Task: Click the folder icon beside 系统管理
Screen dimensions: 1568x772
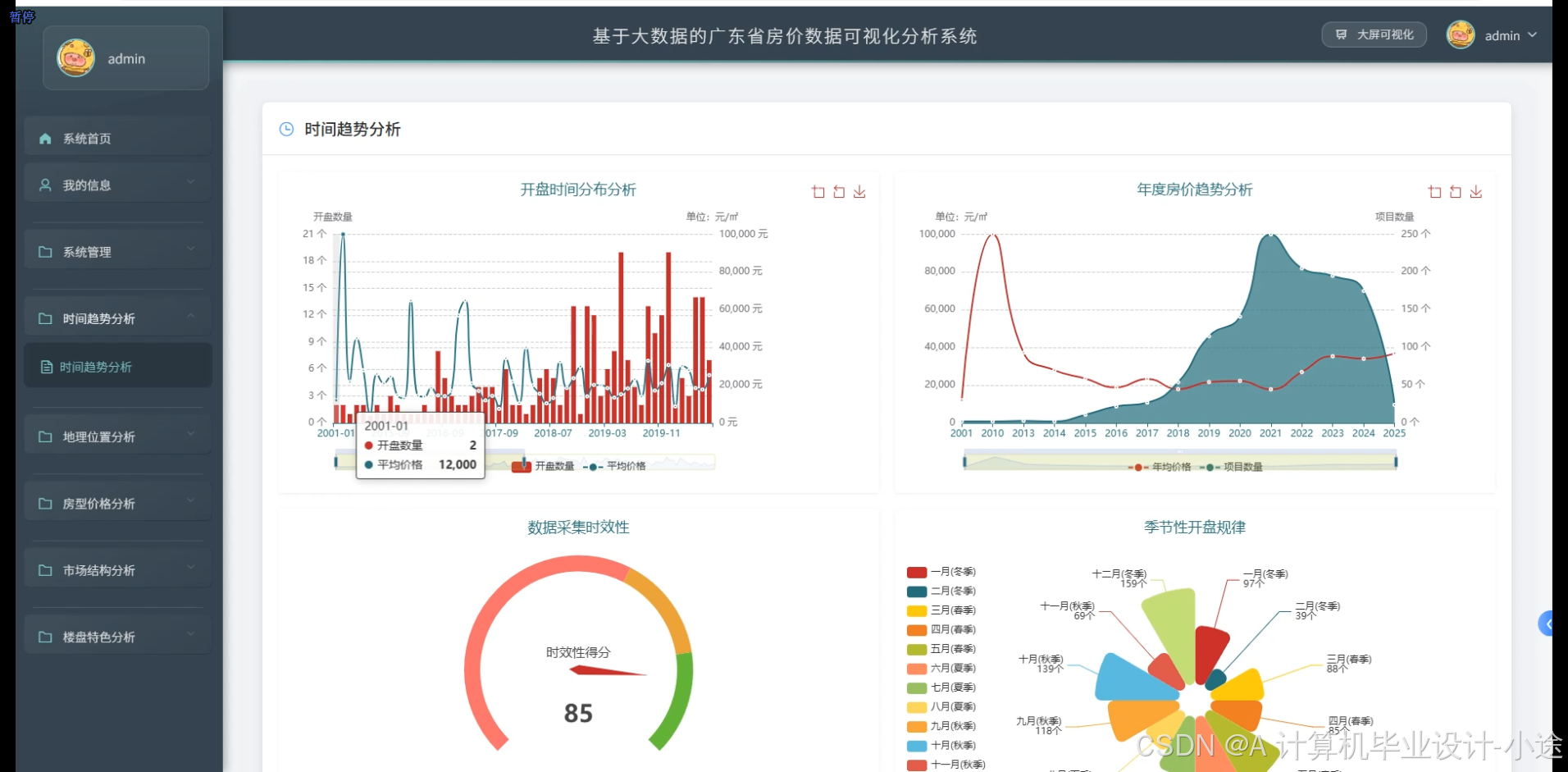Action: pyautogui.click(x=45, y=252)
